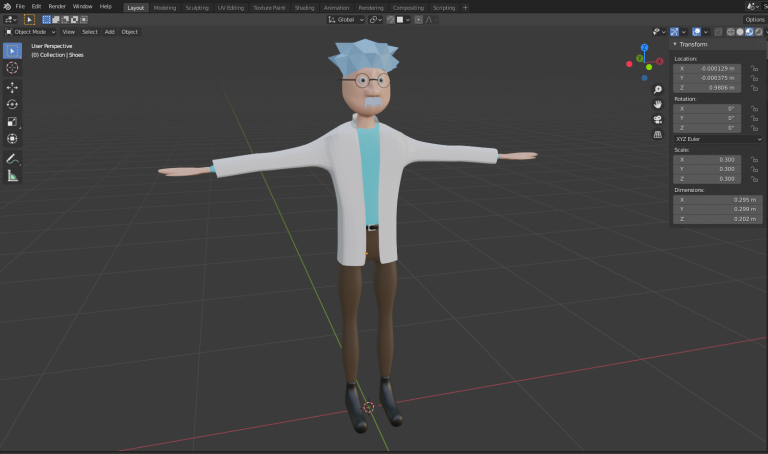The image size is (768, 454).
Task: Open the viewport Select menu
Action: pyautogui.click(x=90, y=32)
